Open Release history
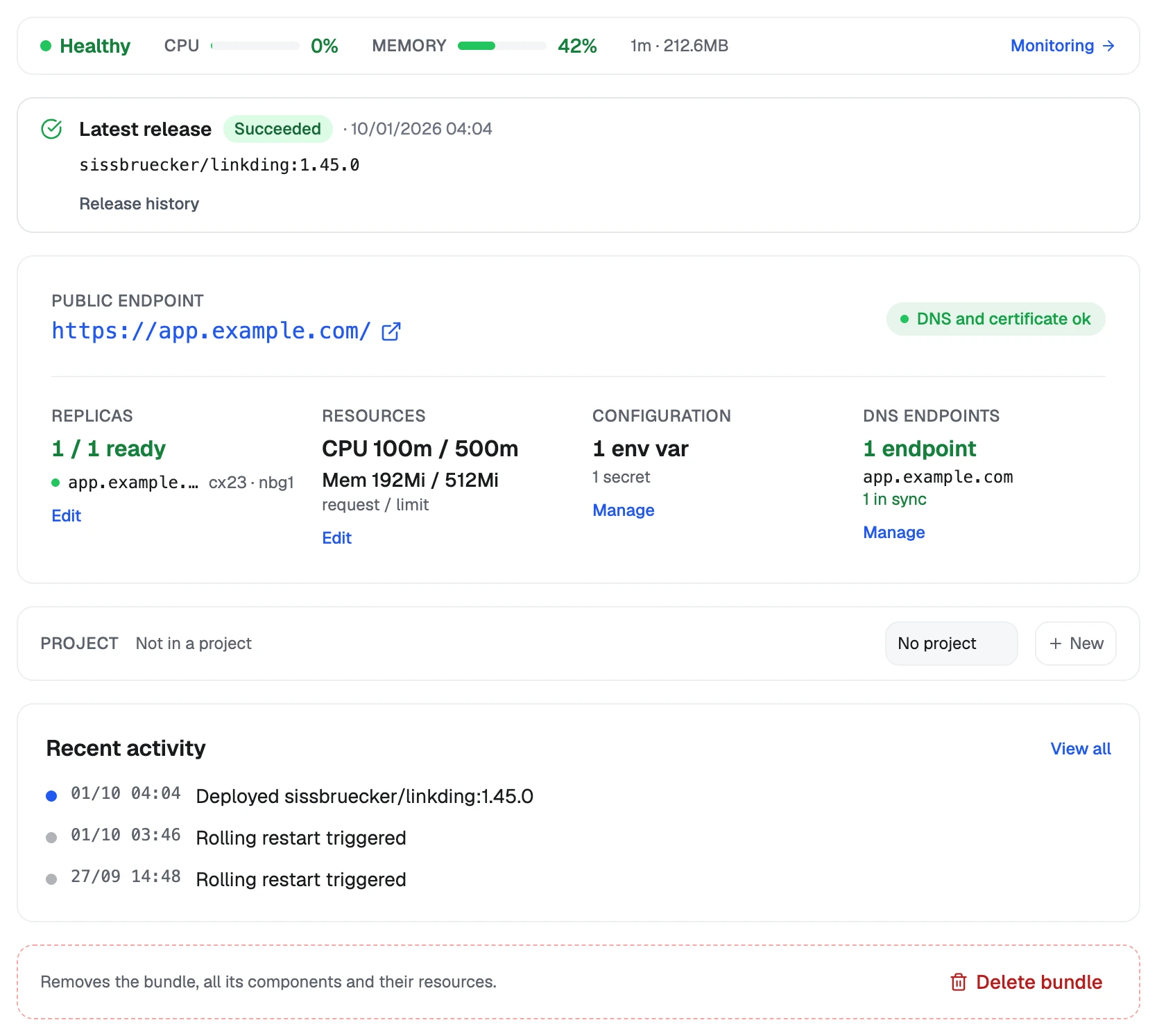Screen dimensions: 1157x1036 [139, 204]
